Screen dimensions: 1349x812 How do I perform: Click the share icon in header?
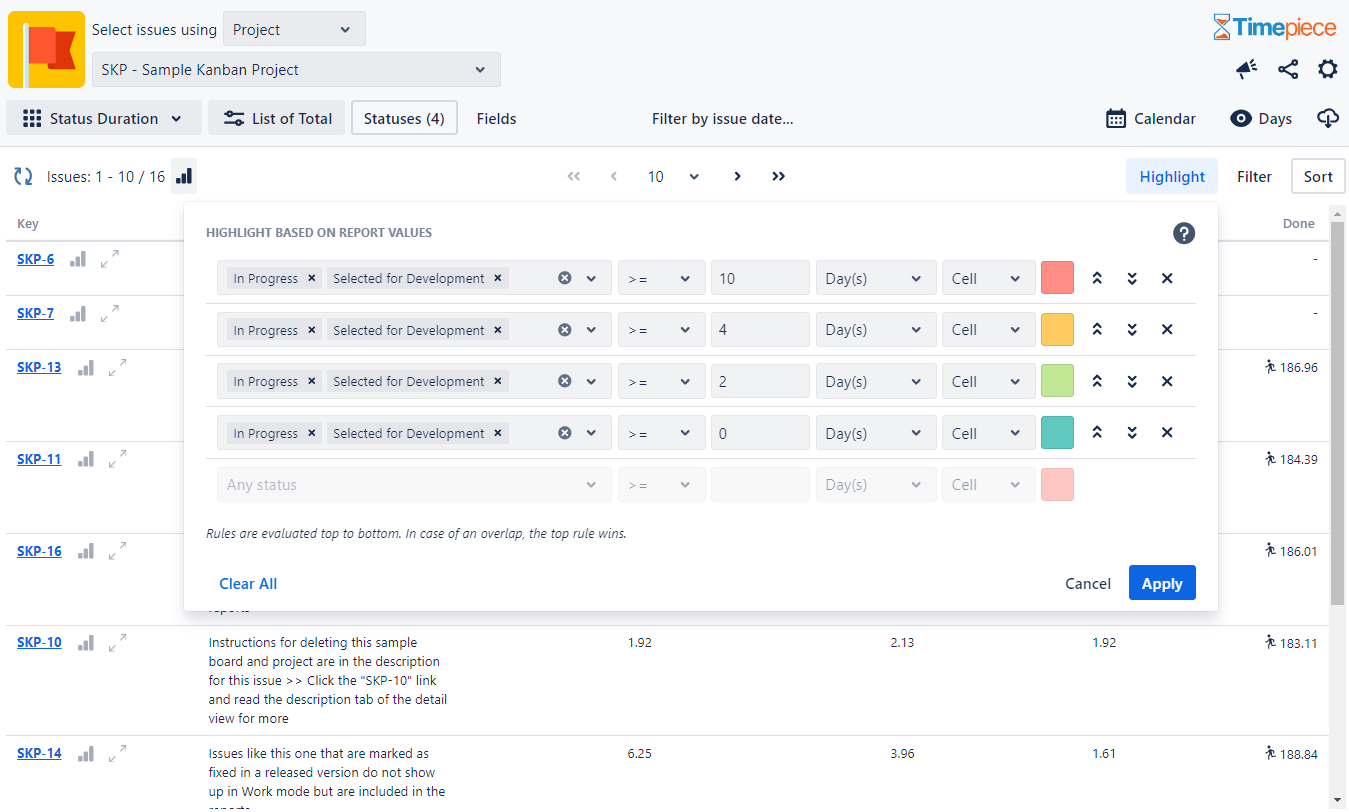(x=1288, y=69)
